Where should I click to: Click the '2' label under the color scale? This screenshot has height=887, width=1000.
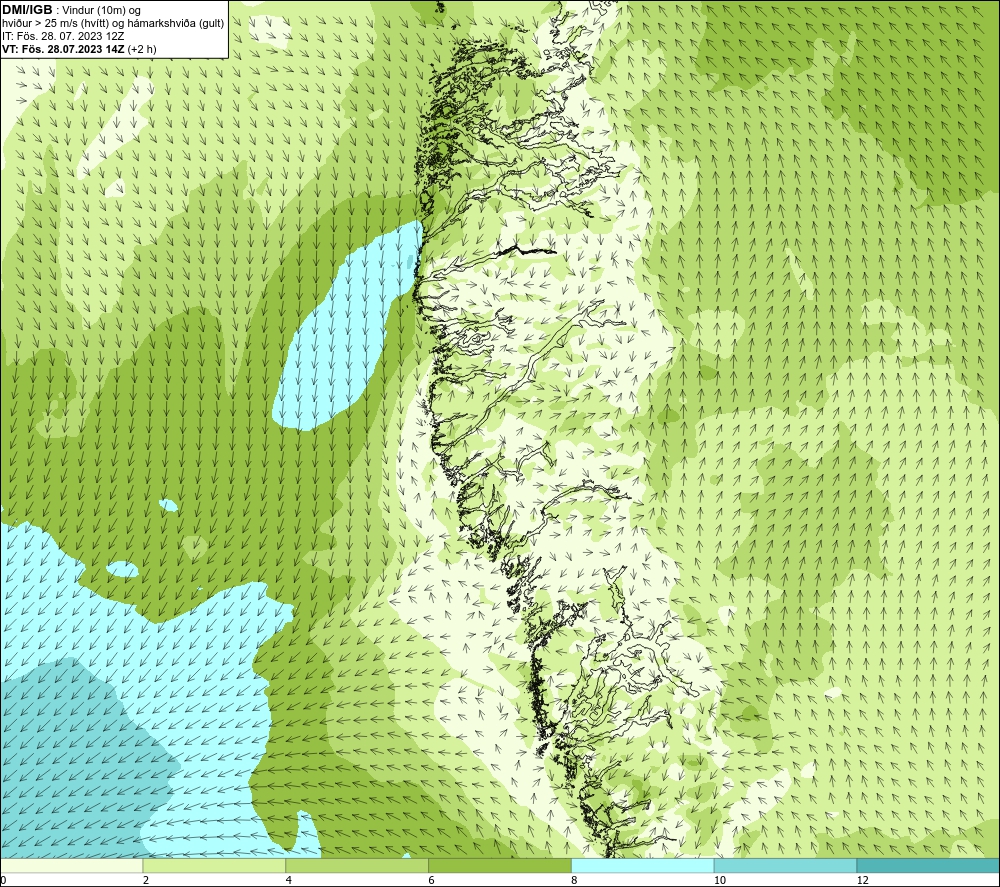[x=146, y=880]
